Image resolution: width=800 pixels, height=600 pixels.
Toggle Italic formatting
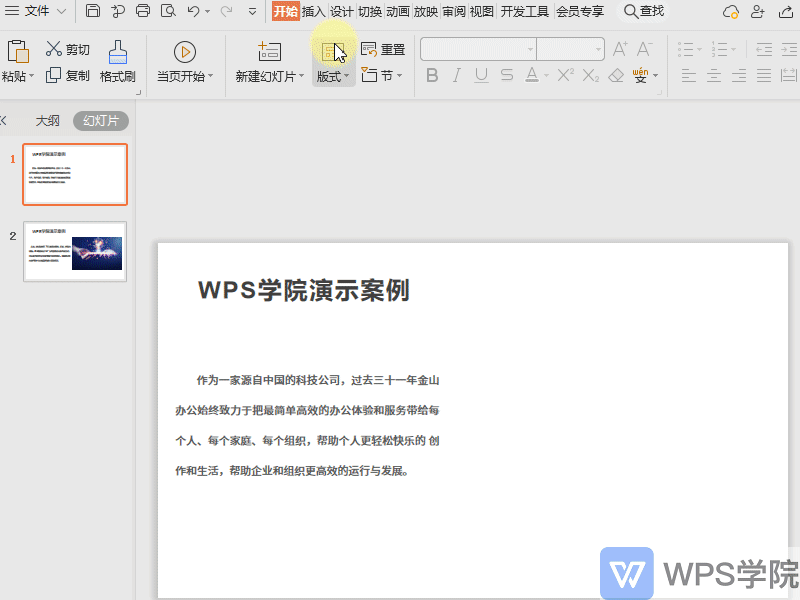(x=457, y=76)
